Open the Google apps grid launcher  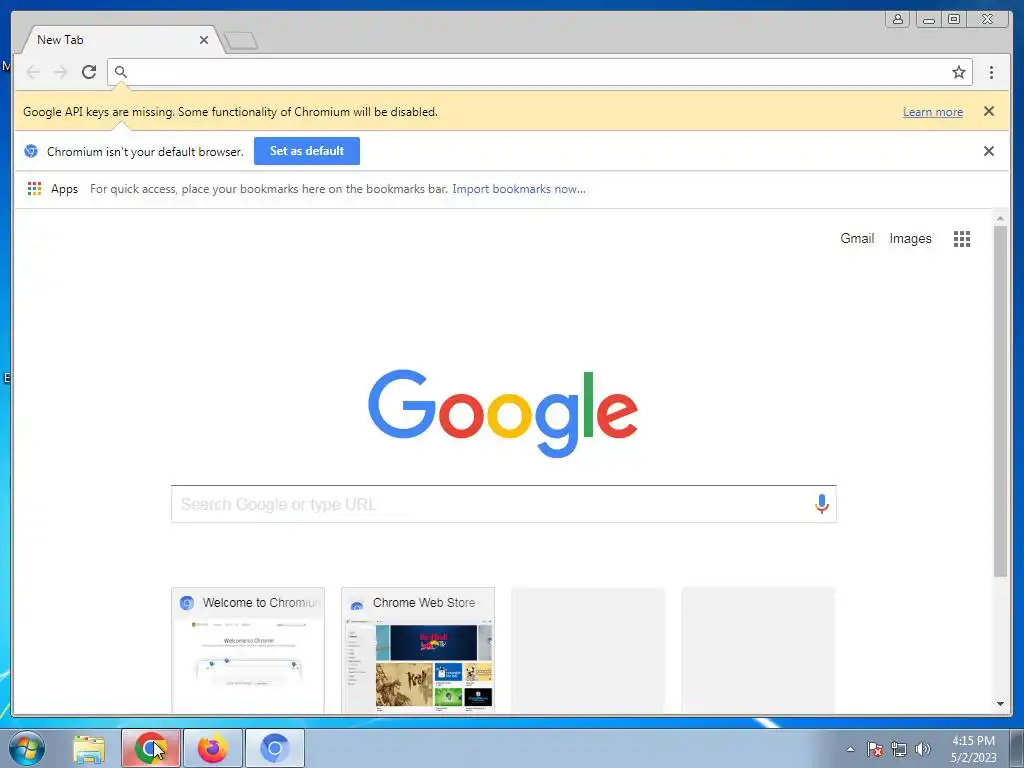(x=961, y=239)
